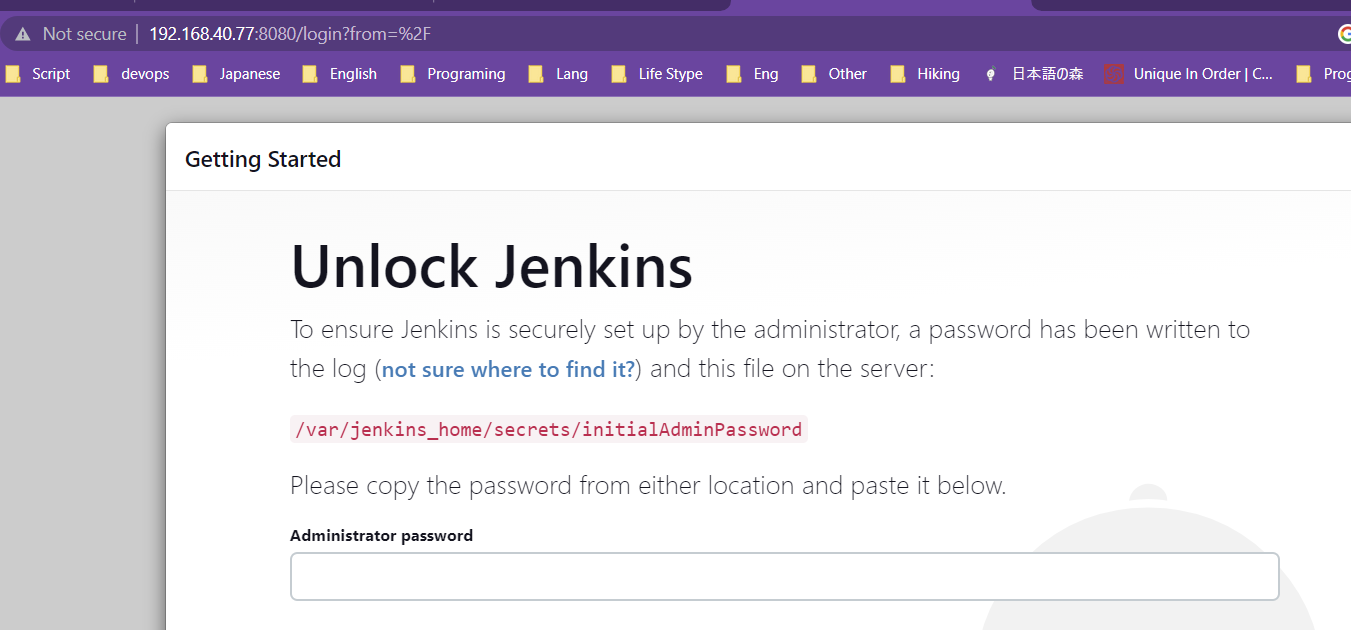Image resolution: width=1351 pixels, height=630 pixels.
Task: Click the Unlock Jenkins heading
Action: (x=491, y=266)
